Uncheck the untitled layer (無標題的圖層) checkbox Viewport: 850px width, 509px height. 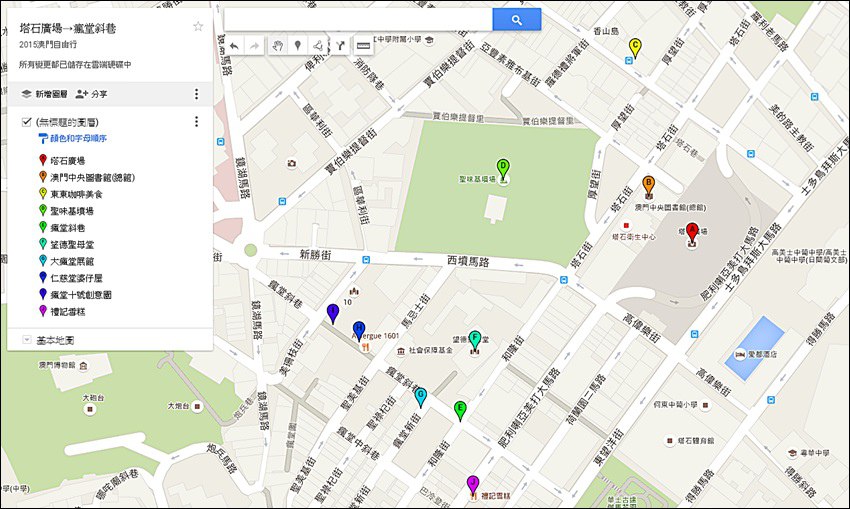[27, 122]
